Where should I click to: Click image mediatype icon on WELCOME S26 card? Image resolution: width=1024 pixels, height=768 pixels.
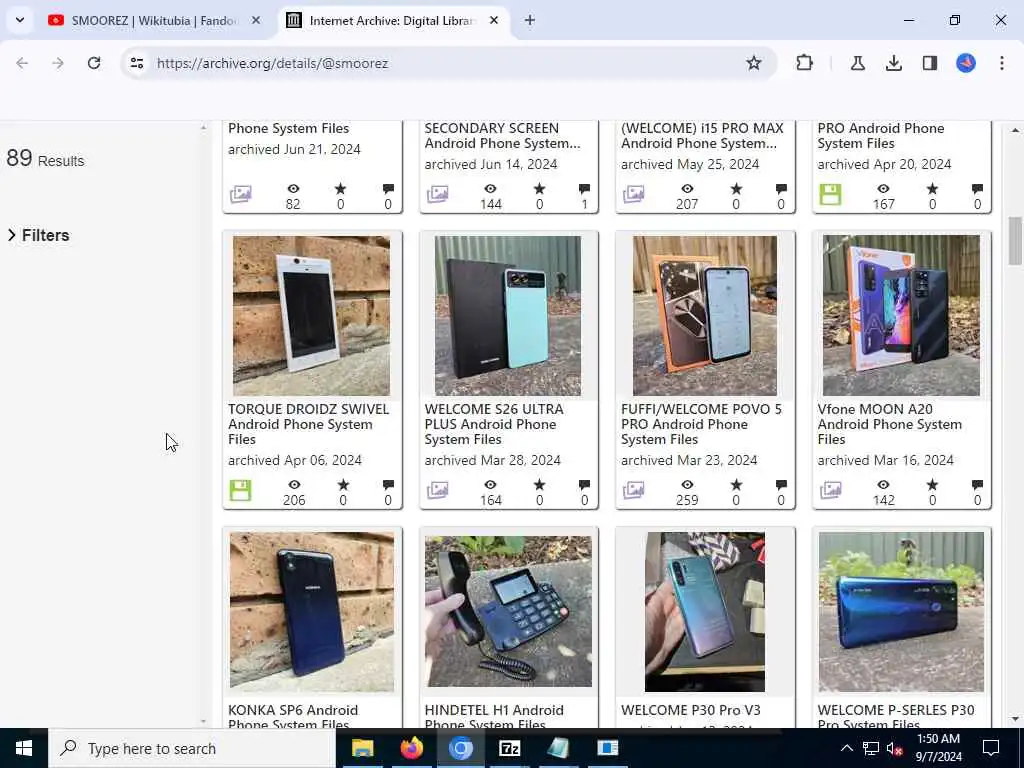click(x=438, y=490)
